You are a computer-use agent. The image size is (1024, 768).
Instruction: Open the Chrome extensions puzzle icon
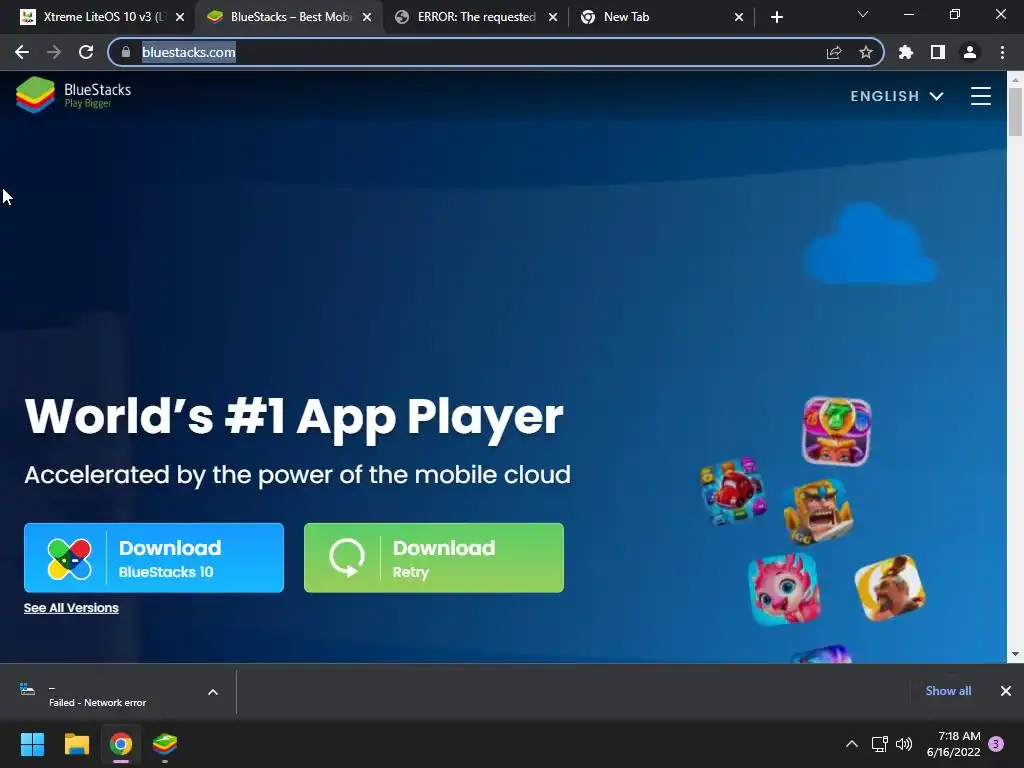pyautogui.click(x=906, y=52)
